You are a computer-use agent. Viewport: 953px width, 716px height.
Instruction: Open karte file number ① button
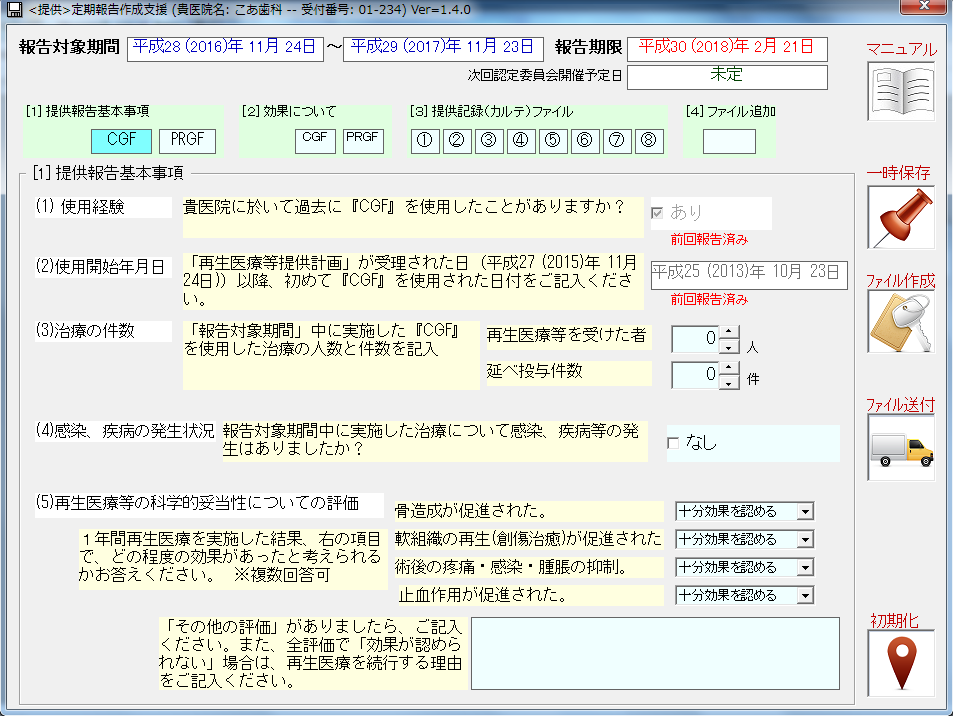pyautogui.click(x=425, y=140)
